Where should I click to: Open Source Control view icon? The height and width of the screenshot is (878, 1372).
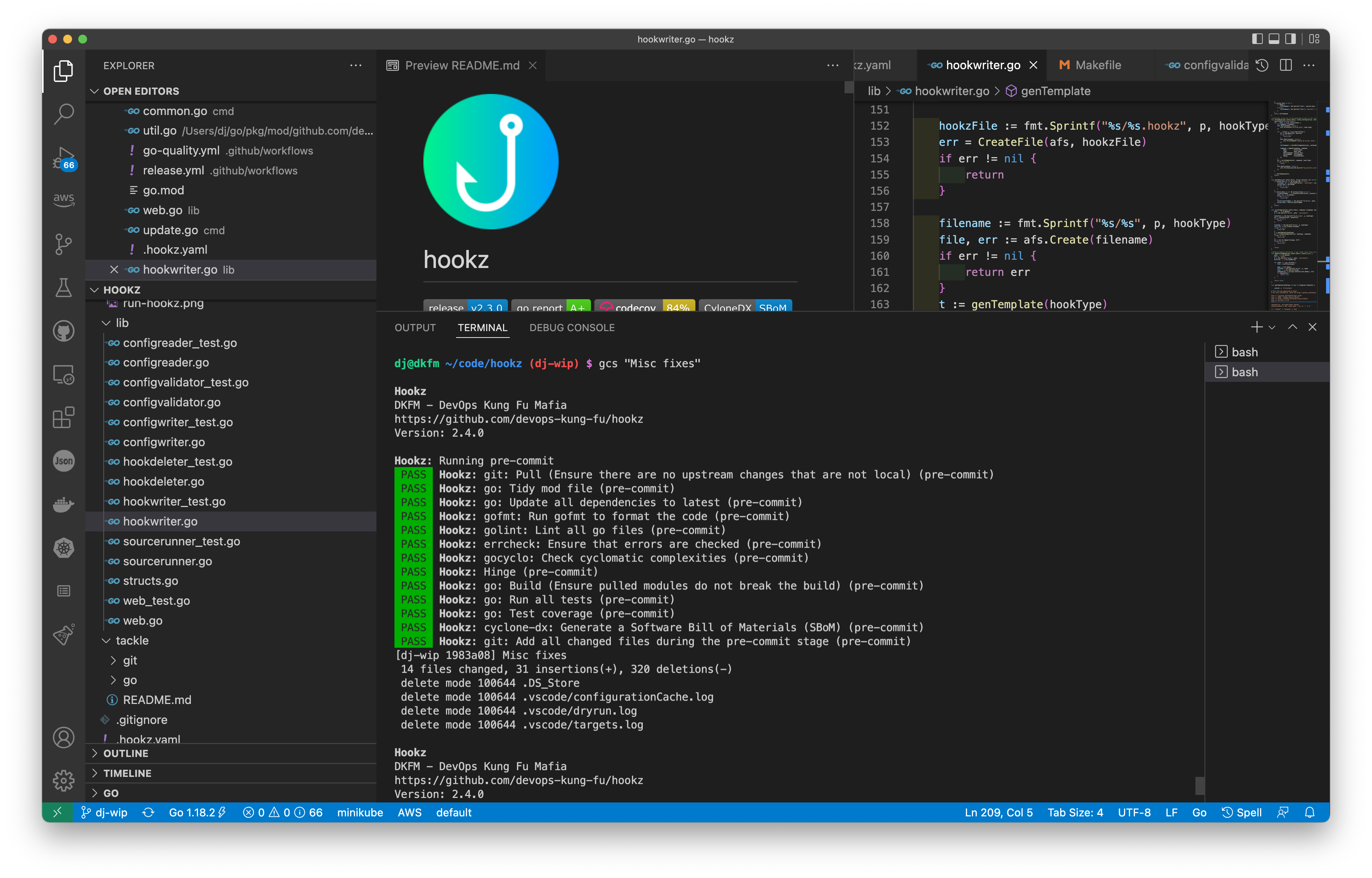point(63,244)
